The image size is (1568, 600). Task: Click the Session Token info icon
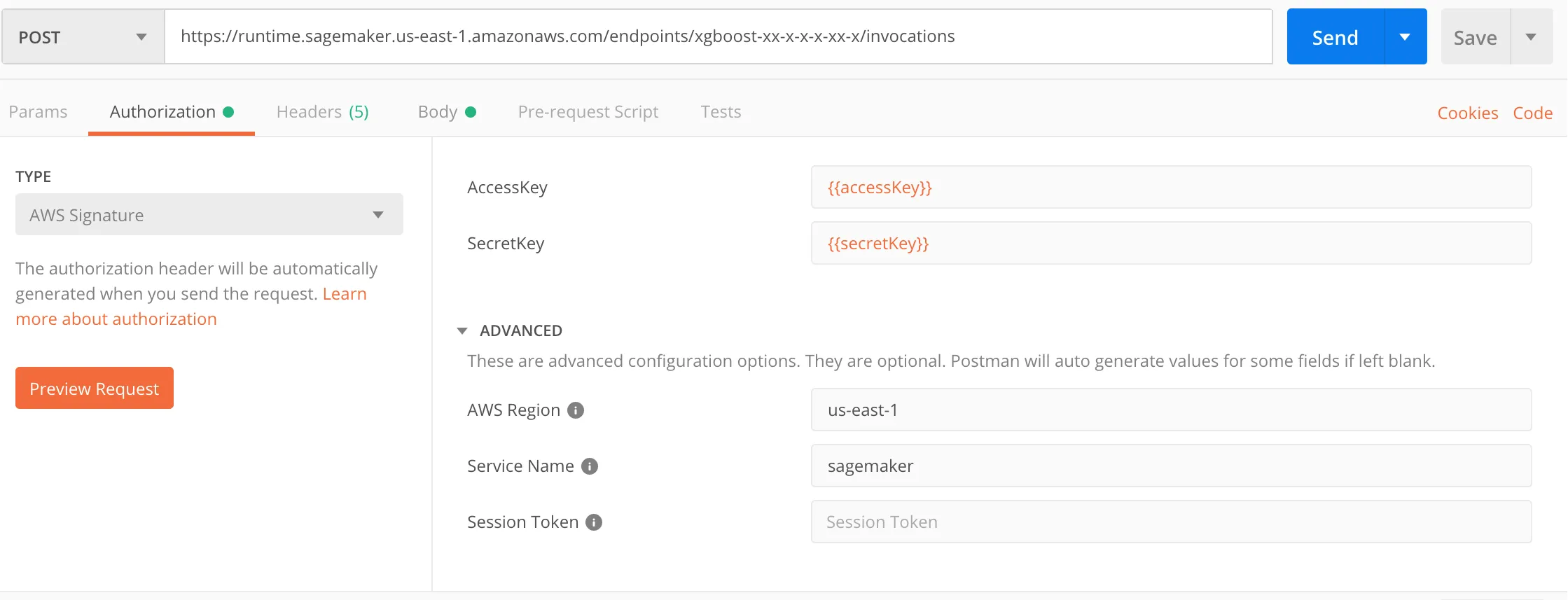pyautogui.click(x=594, y=522)
